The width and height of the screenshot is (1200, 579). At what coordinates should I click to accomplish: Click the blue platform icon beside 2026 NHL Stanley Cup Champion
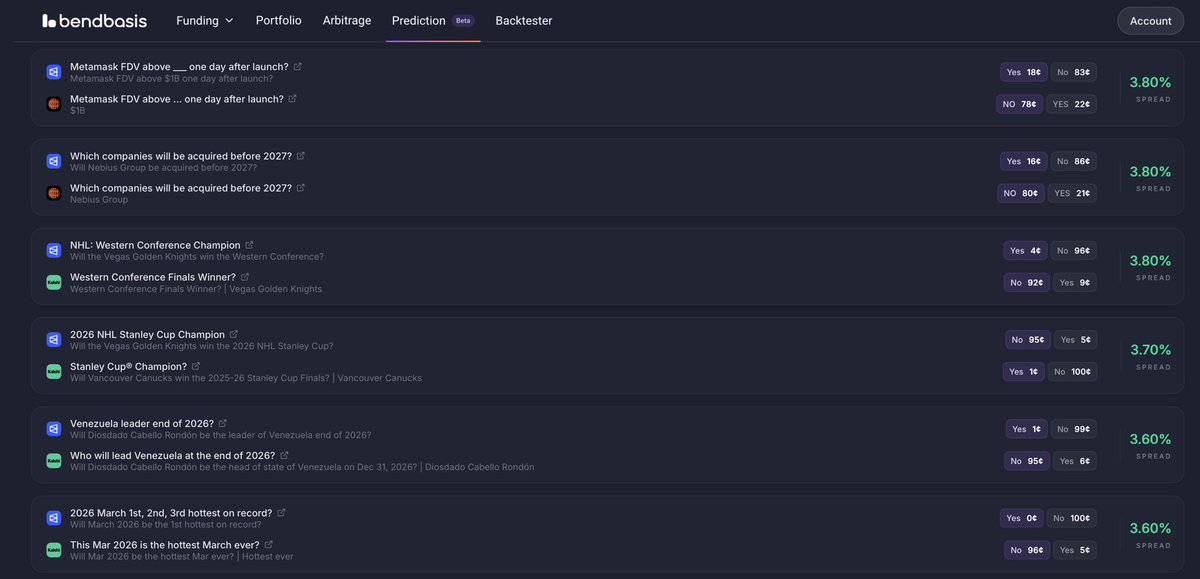pyautogui.click(x=54, y=339)
